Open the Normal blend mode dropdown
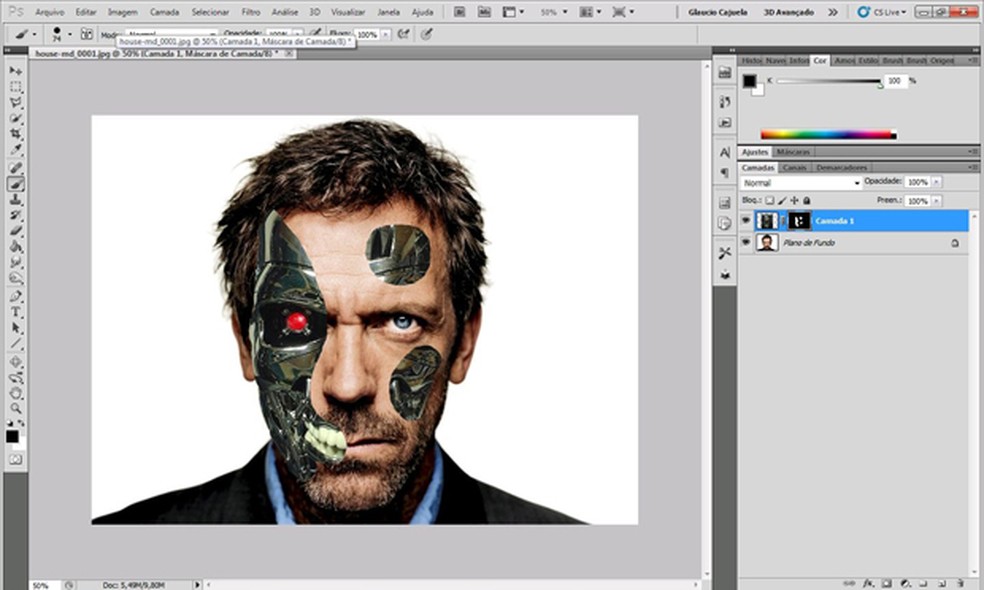Viewport: 984px width, 590px height. [856, 182]
